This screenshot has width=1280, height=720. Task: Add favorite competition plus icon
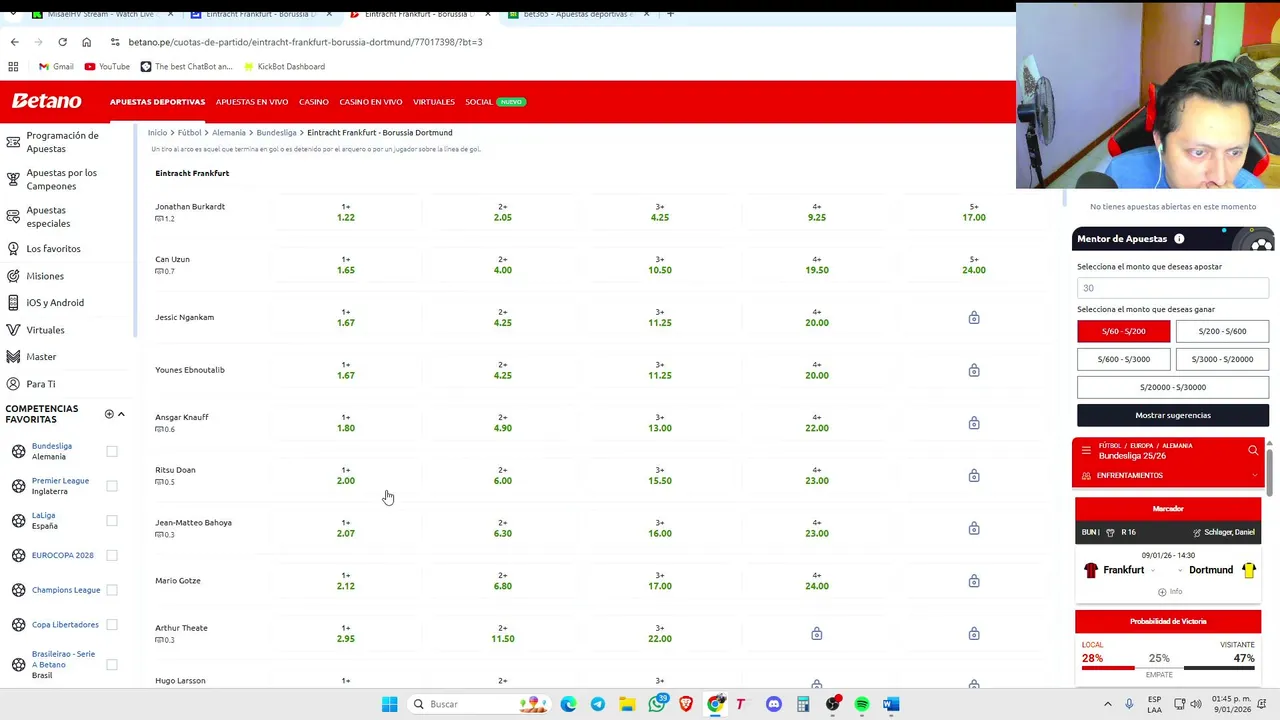[109, 414]
